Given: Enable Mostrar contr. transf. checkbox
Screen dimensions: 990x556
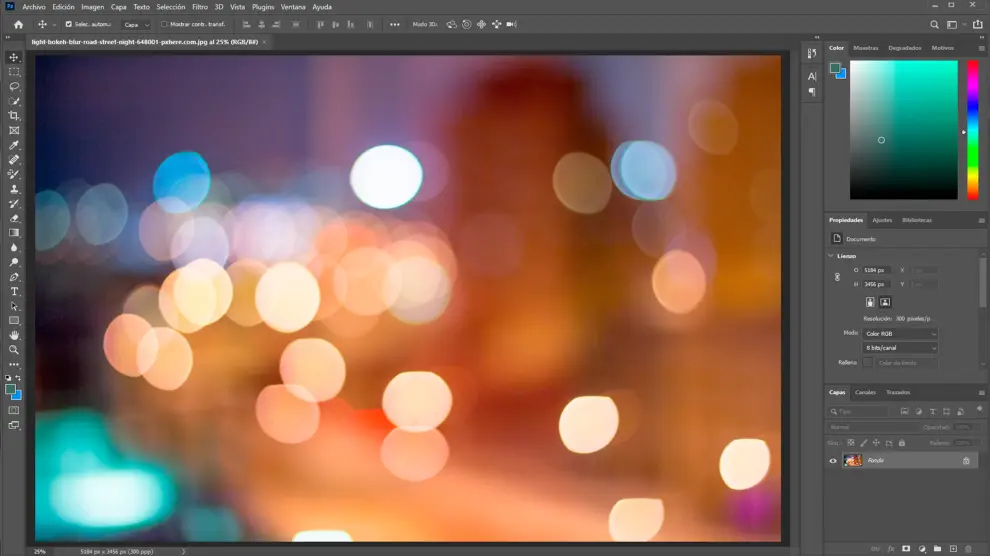Looking at the screenshot, I should 164,24.
